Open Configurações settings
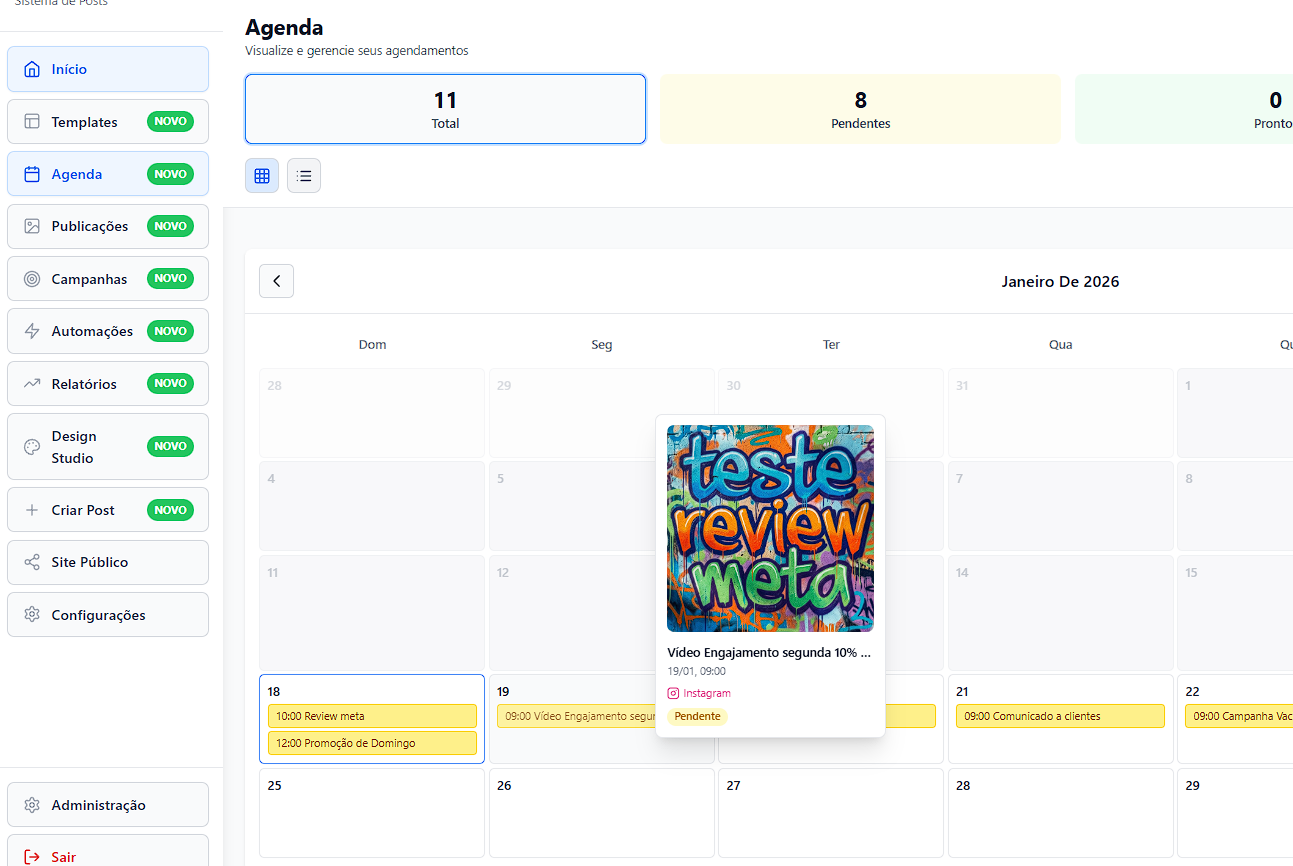The image size is (1293, 866). point(31,614)
